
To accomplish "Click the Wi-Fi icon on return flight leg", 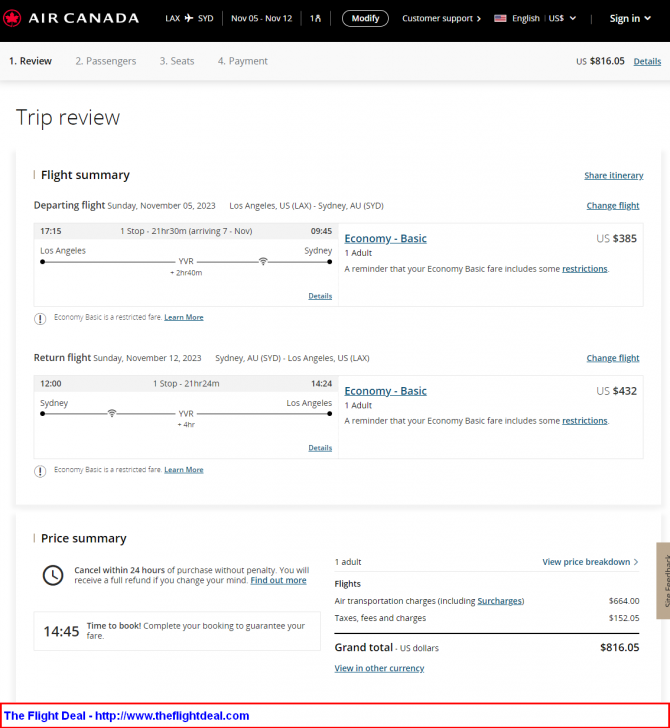I will [x=112, y=413].
